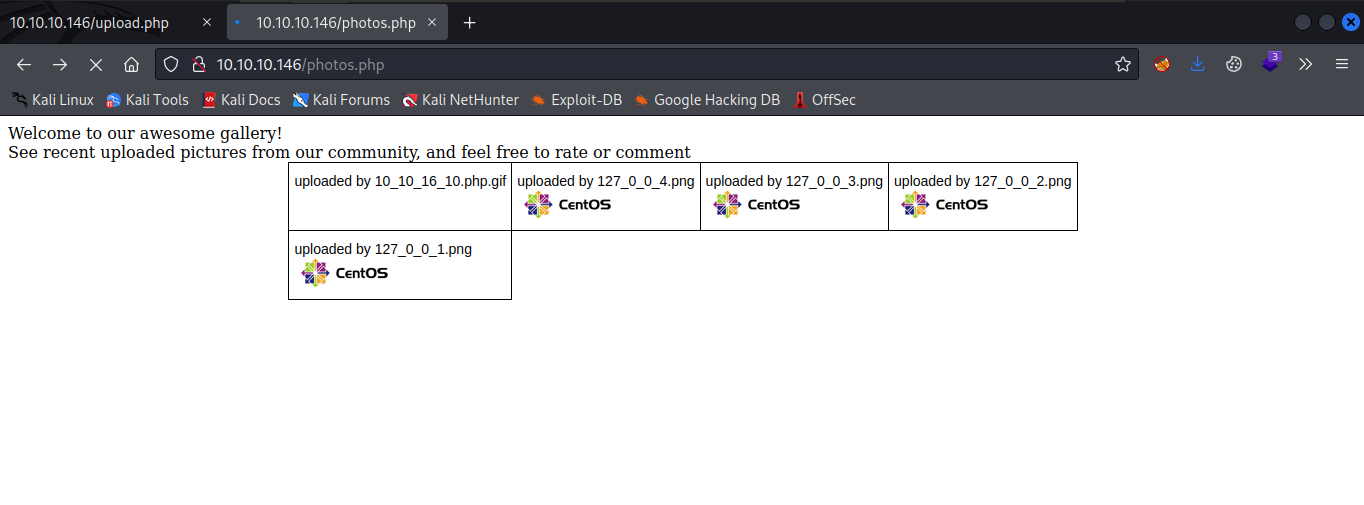Click the insecure connection padlock icon
The height and width of the screenshot is (505, 1364).
click(x=198, y=64)
